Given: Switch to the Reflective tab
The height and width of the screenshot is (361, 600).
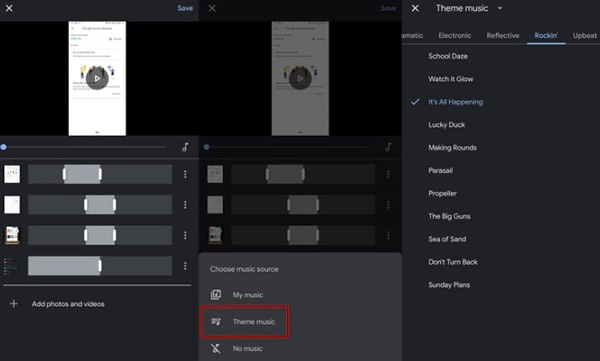Looking at the screenshot, I should (503, 36).
